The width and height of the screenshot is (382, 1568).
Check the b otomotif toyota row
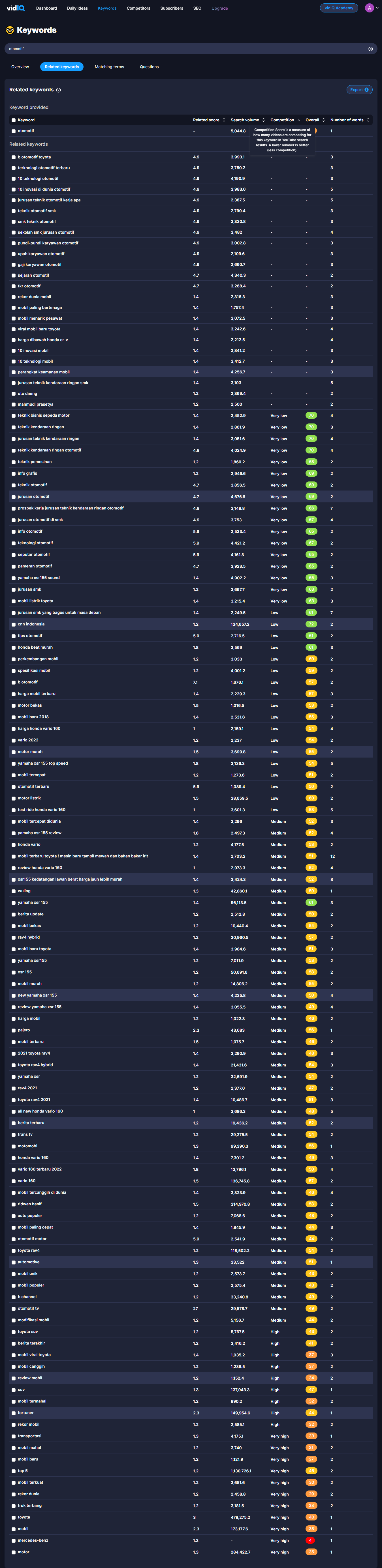click(x=13, y=157)
